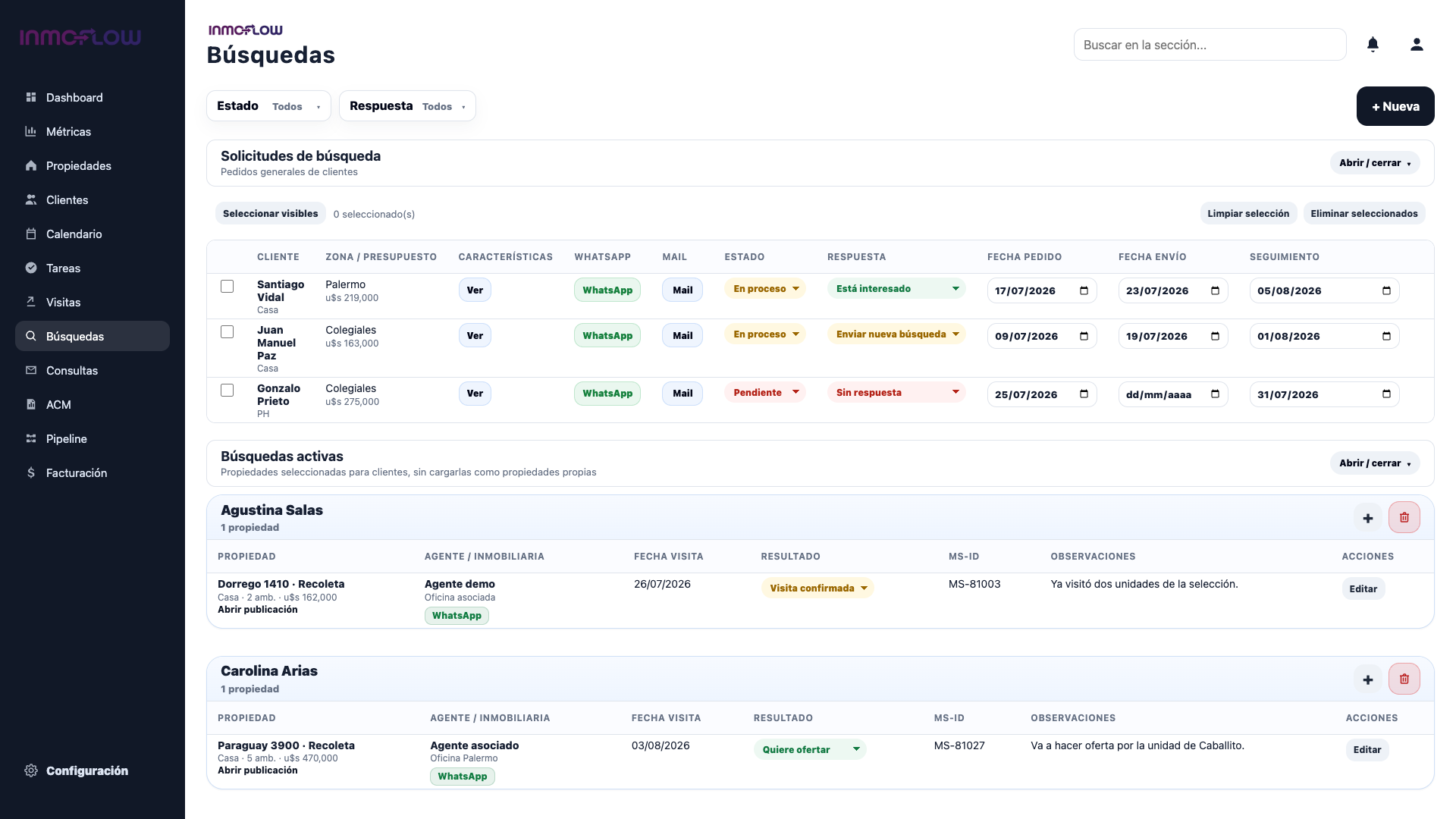
Task: Tick the checkbox for Juan Manuel Paz
Action: pyautogui.click(x=227, y=331)
